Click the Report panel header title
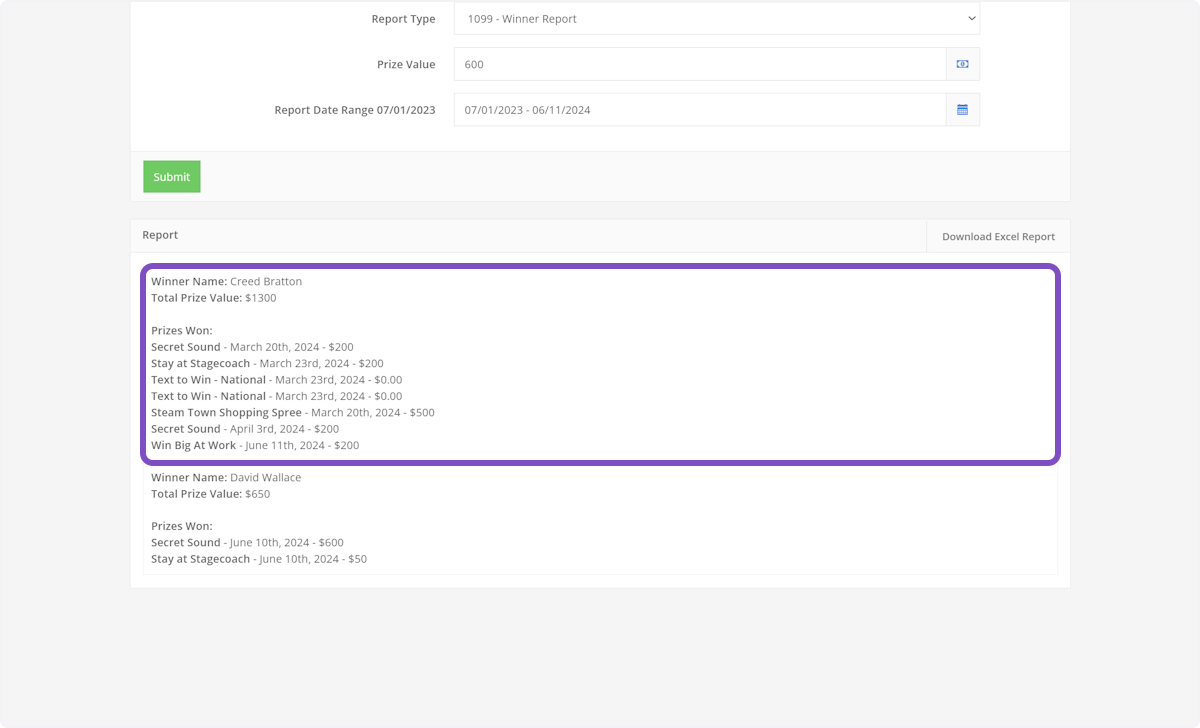This screenshot has height=728, width=1200. 160,235
